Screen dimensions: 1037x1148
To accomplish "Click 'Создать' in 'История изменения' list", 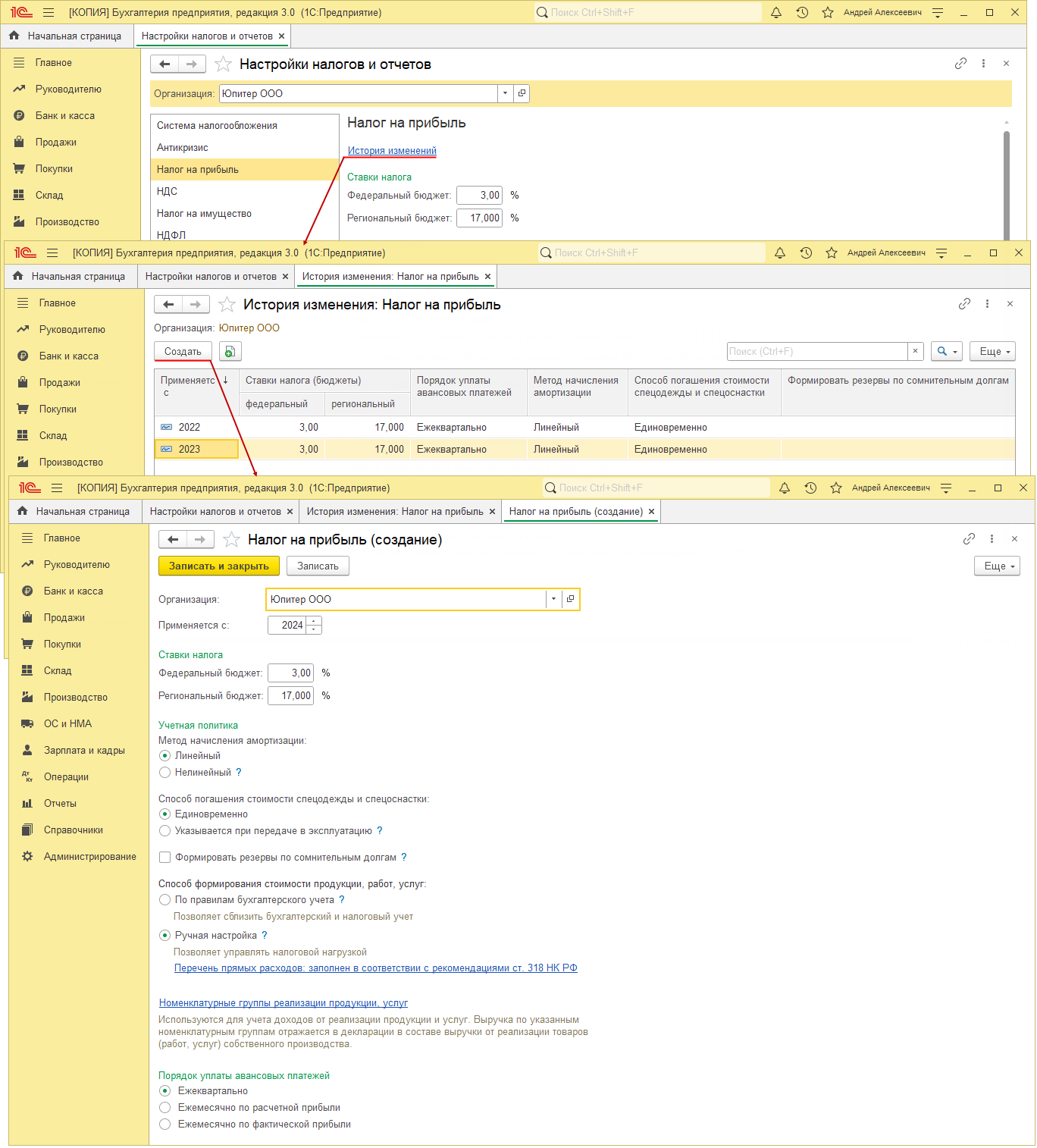I will click(x=183, y=352).
